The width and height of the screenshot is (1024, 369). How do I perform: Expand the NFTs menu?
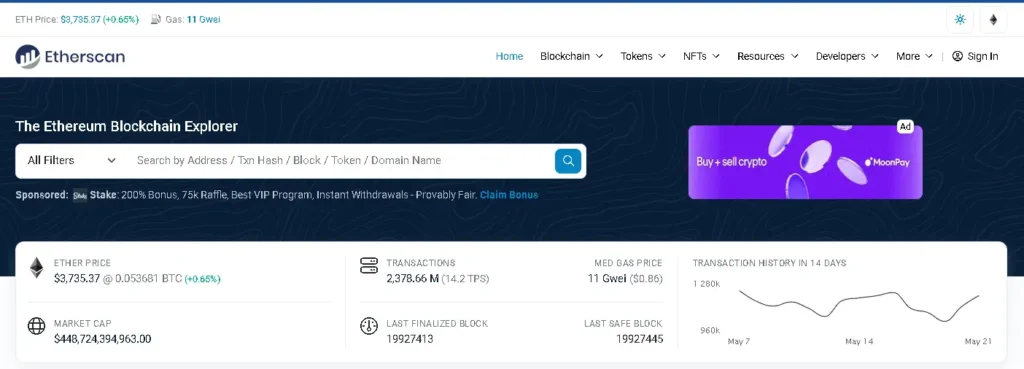click(x=701, y=56)
